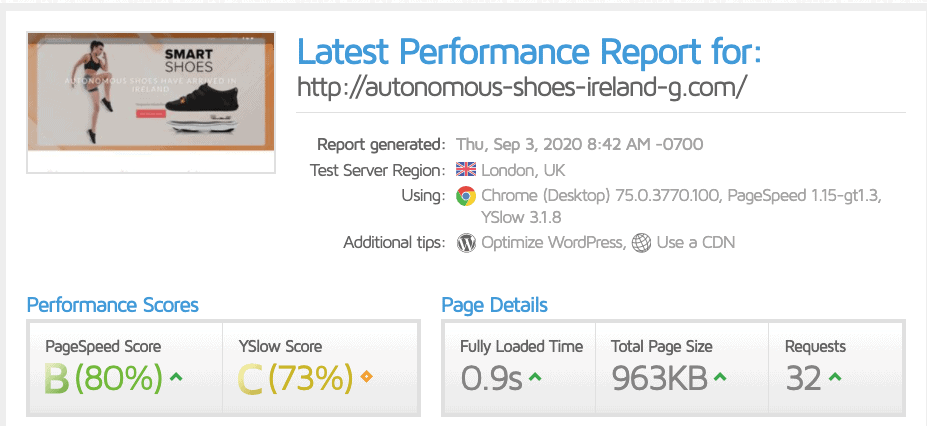Viewport: 927px width, 426px height.
Task: Click the Page Details heading
Action: [494, 305]
